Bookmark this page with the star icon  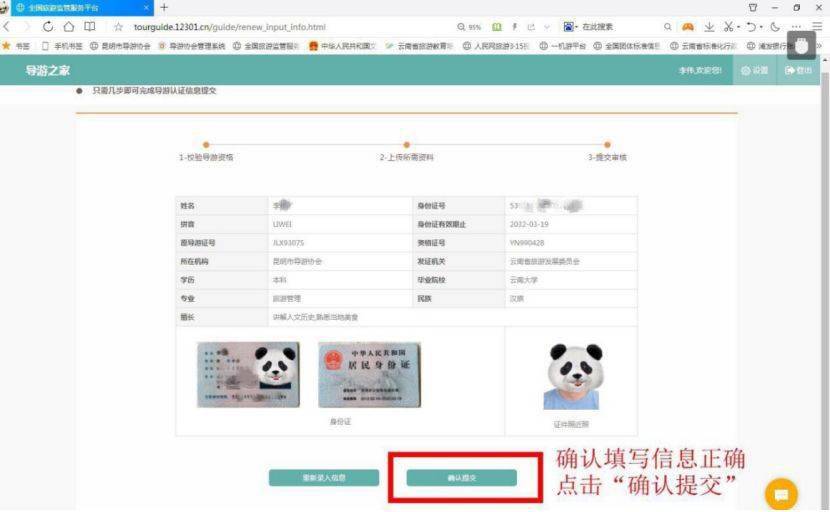[119, 27]
